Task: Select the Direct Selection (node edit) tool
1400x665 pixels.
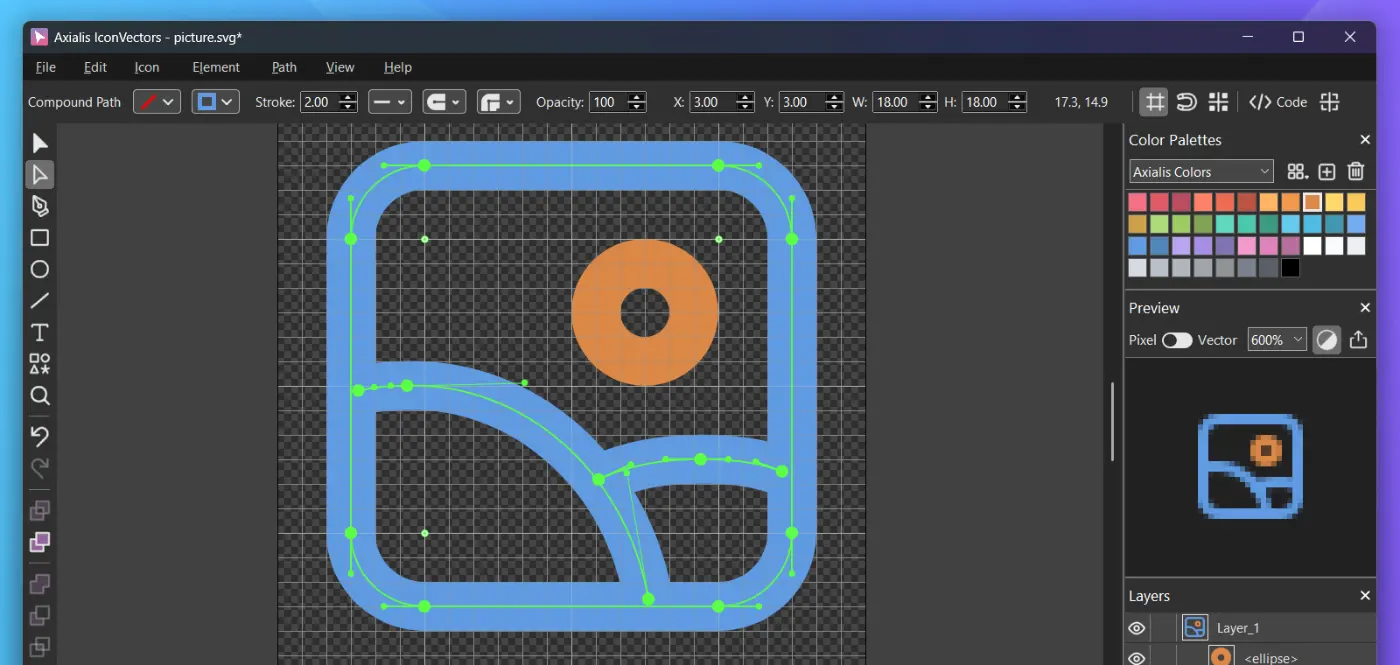Action: click(40, 174)
